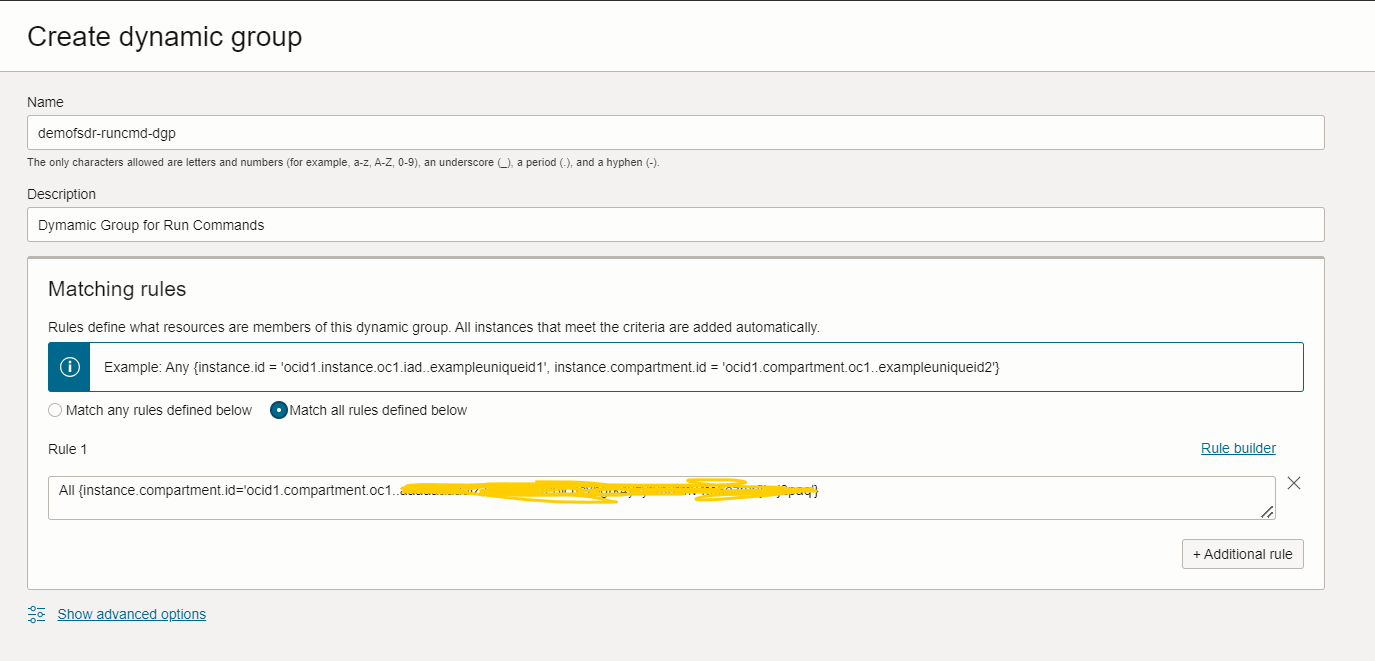Click the advanced options filter icon

35,614
